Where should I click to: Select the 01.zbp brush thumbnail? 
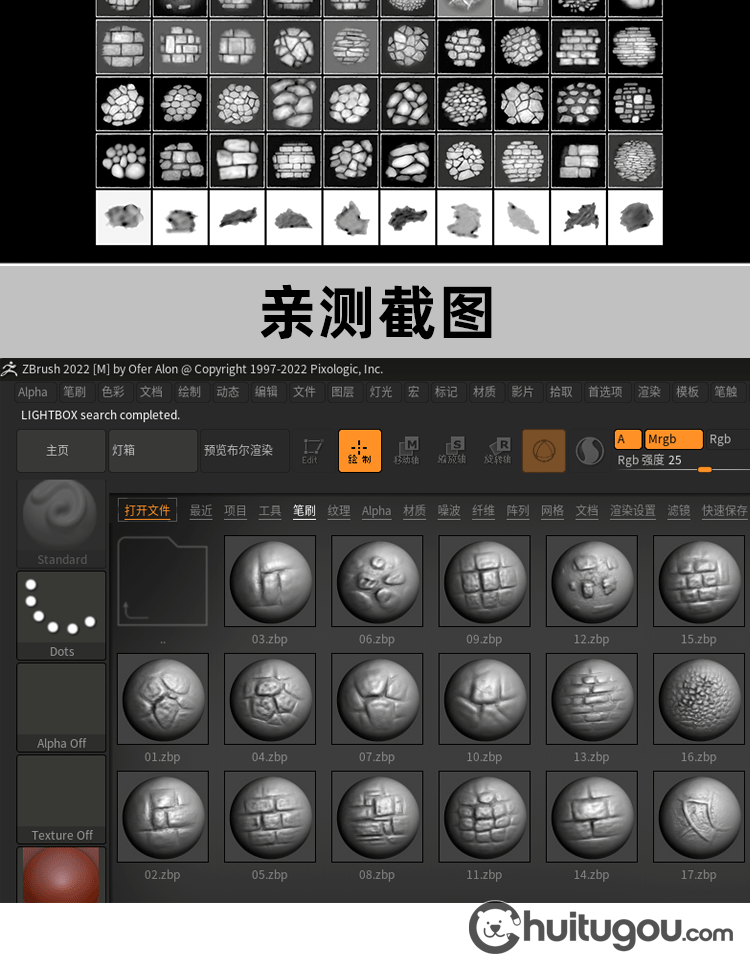pyautogui.click(x=163, y=699)
